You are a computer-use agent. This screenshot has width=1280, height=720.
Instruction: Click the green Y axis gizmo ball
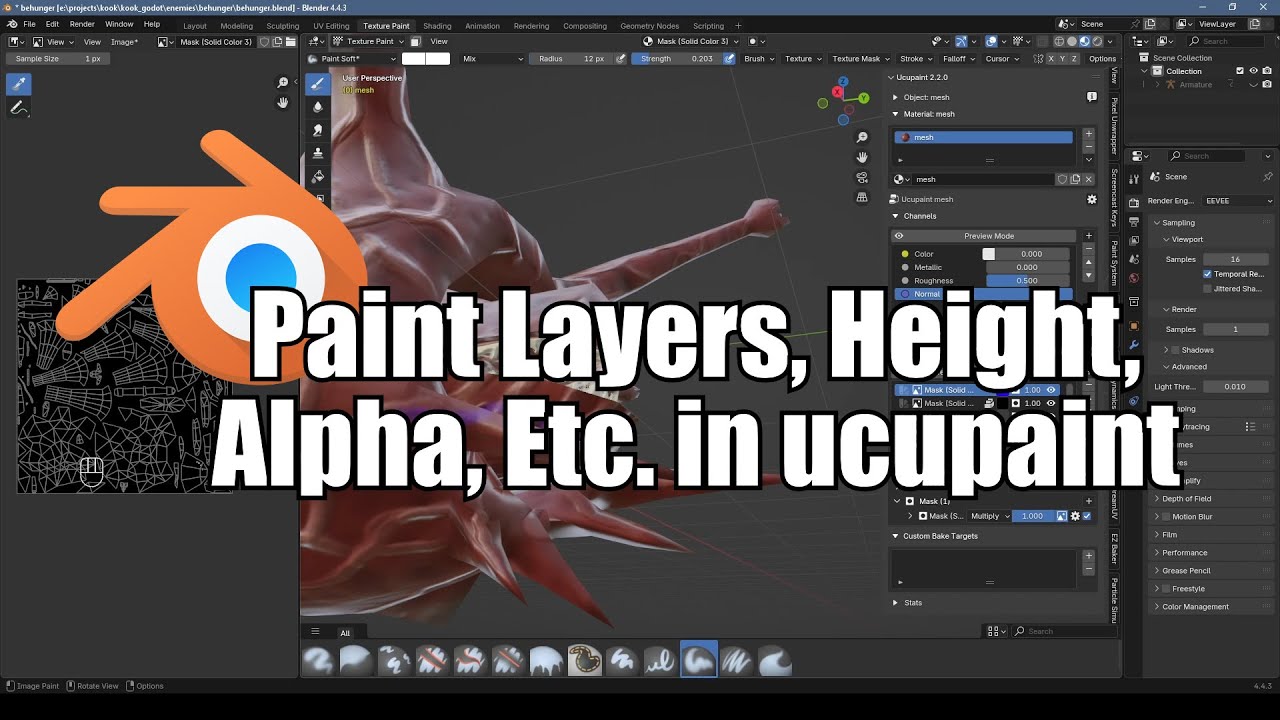click(863, 98)
